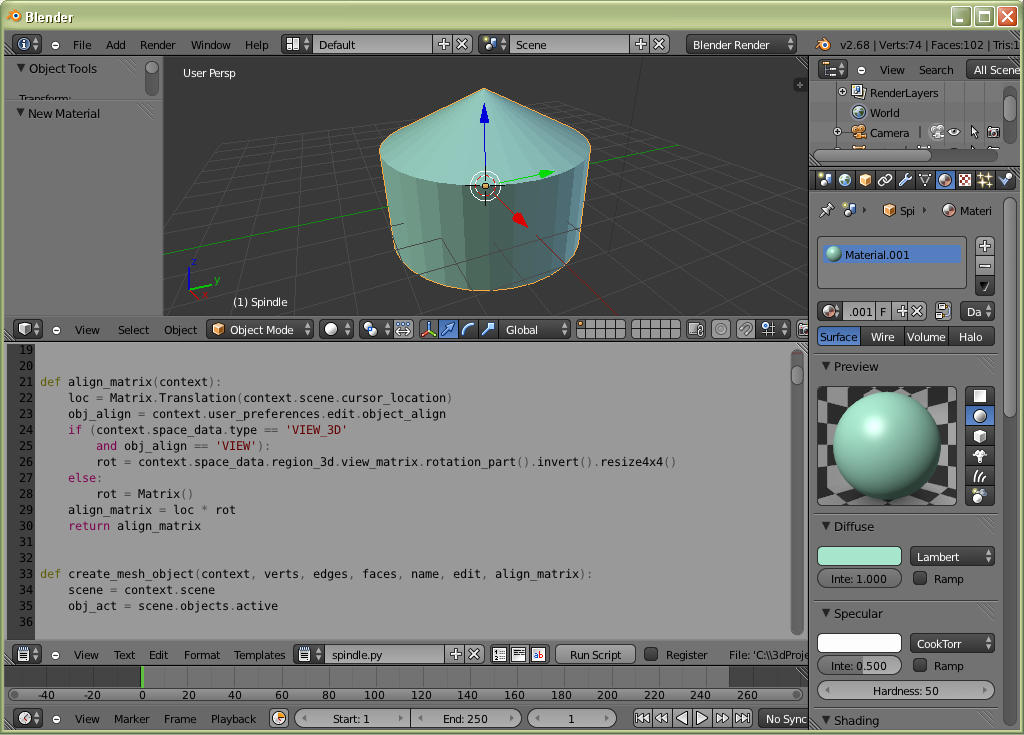Click the sphere preview shape icon
This screenshot has width=1024, height=735.
[x=980, y=416]
